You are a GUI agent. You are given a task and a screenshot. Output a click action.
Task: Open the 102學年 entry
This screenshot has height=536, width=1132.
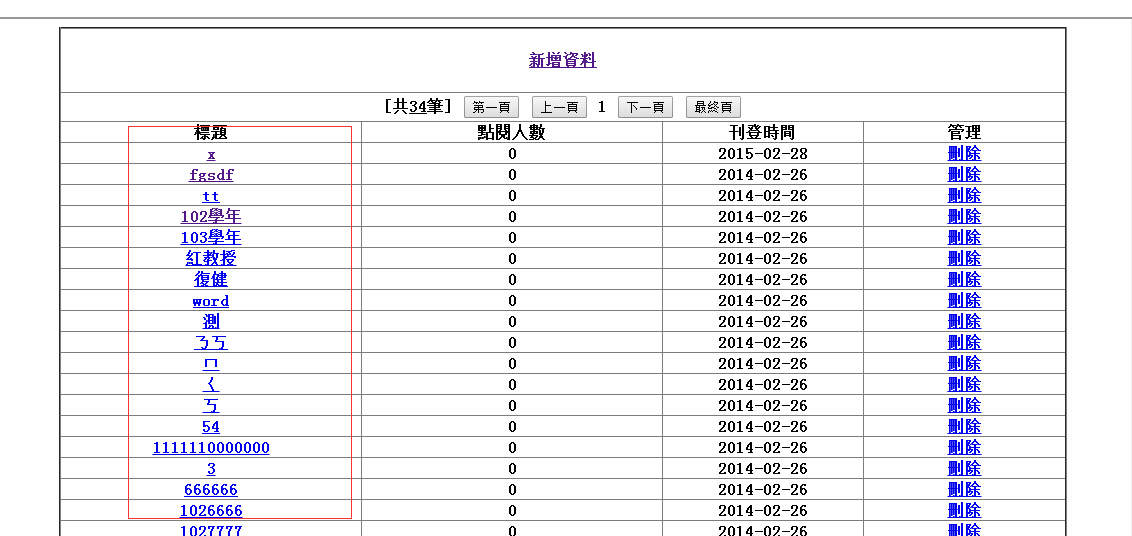coord(211,217)
